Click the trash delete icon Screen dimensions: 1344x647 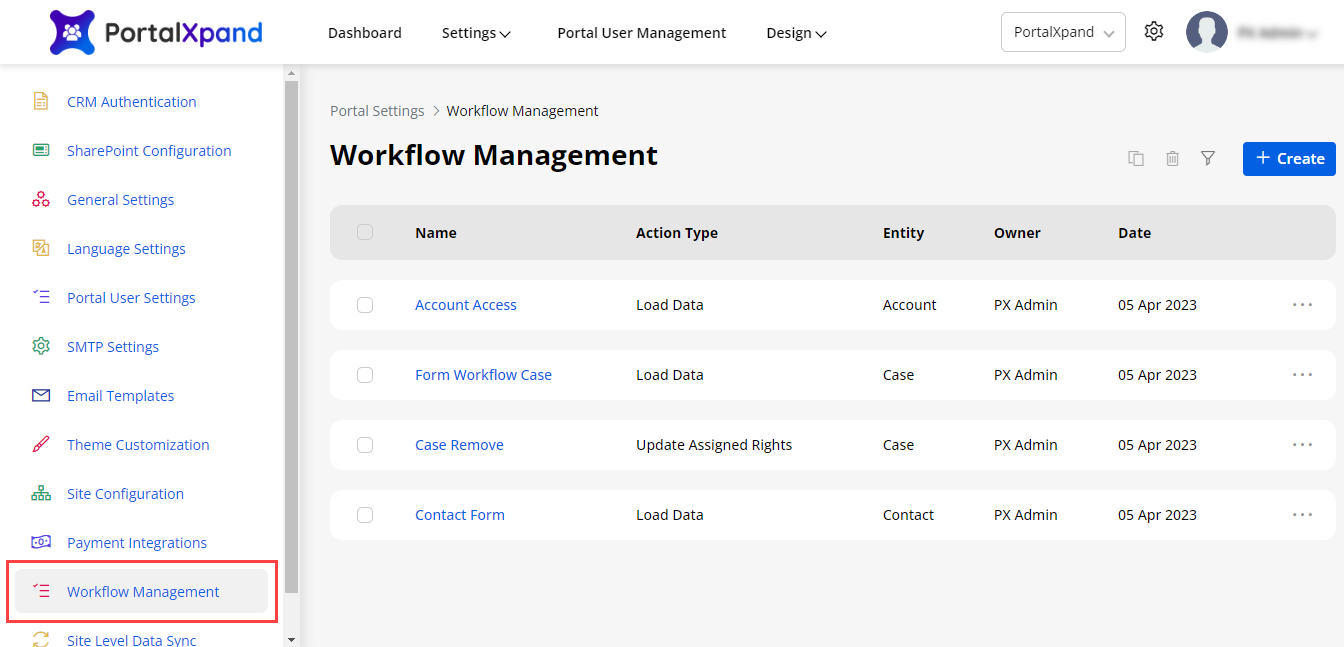pos(1172,158)
